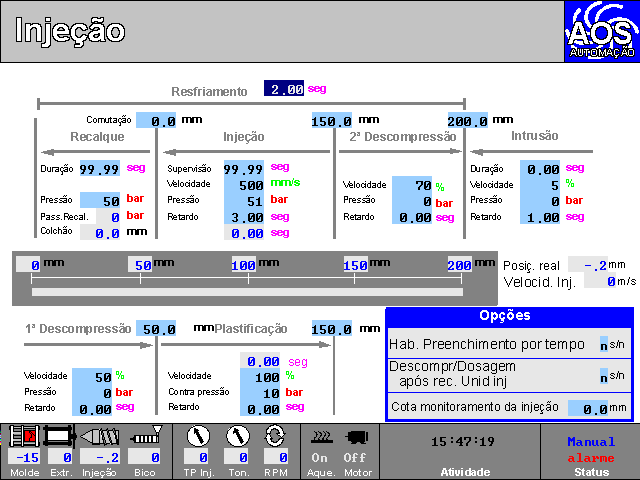The height and width of the screenshot is (480, 640).
Task: Click the RPM rotation icon
Action: click(x=274, y=436)
